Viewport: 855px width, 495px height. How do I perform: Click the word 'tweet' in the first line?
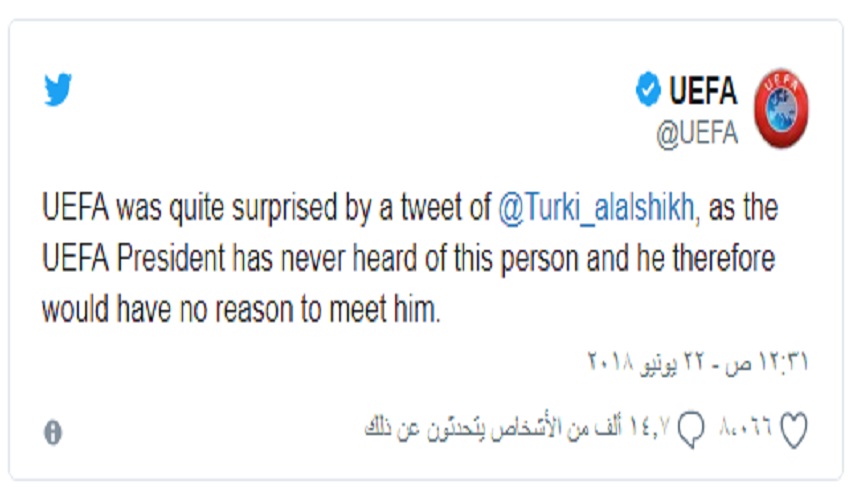(x=439, y=210)
